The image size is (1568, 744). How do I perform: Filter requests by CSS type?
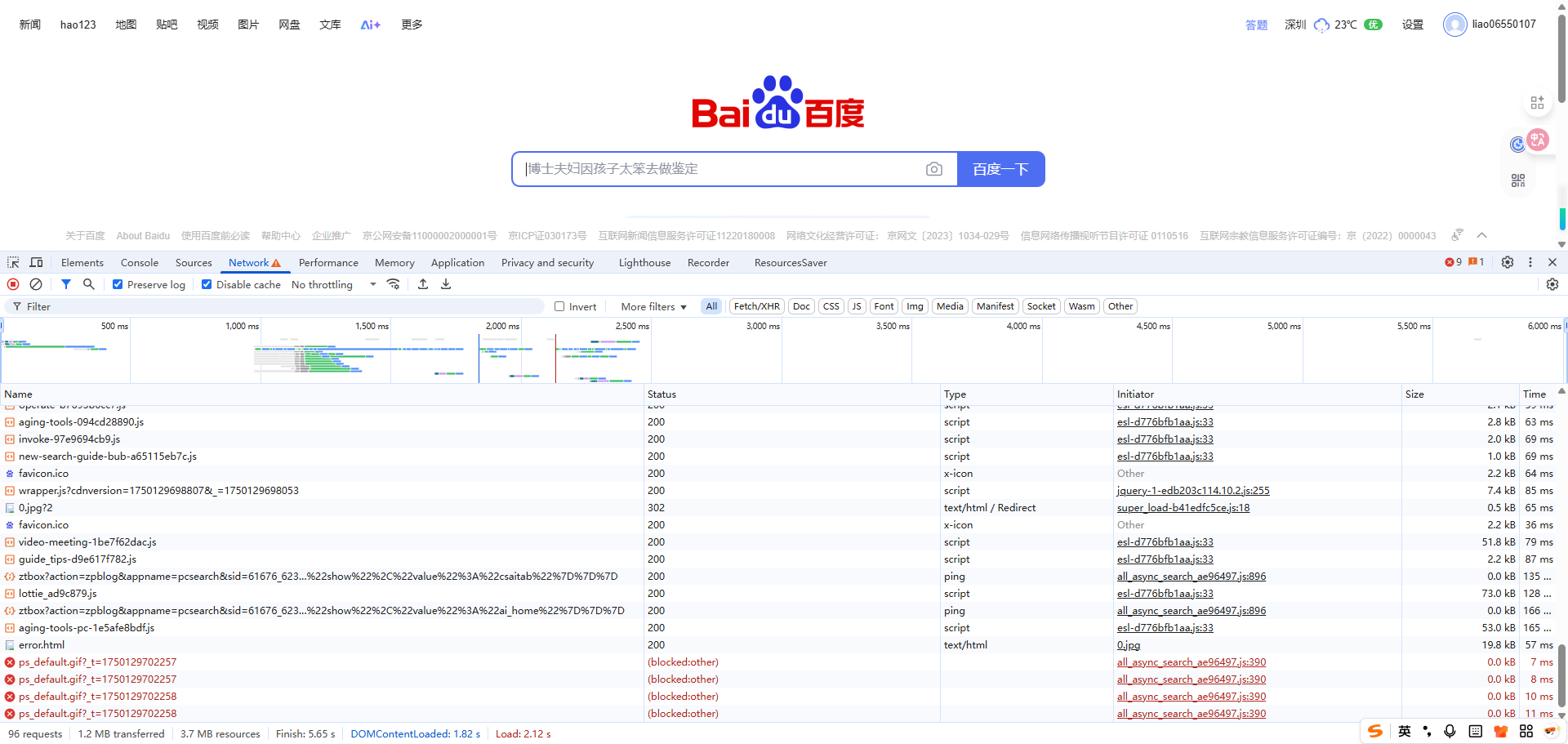831,306
